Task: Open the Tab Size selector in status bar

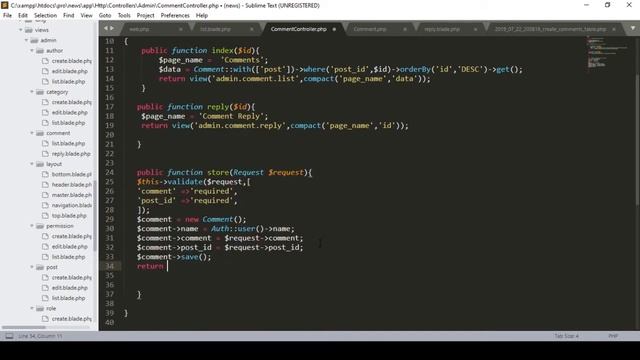Action: (567, 336)
